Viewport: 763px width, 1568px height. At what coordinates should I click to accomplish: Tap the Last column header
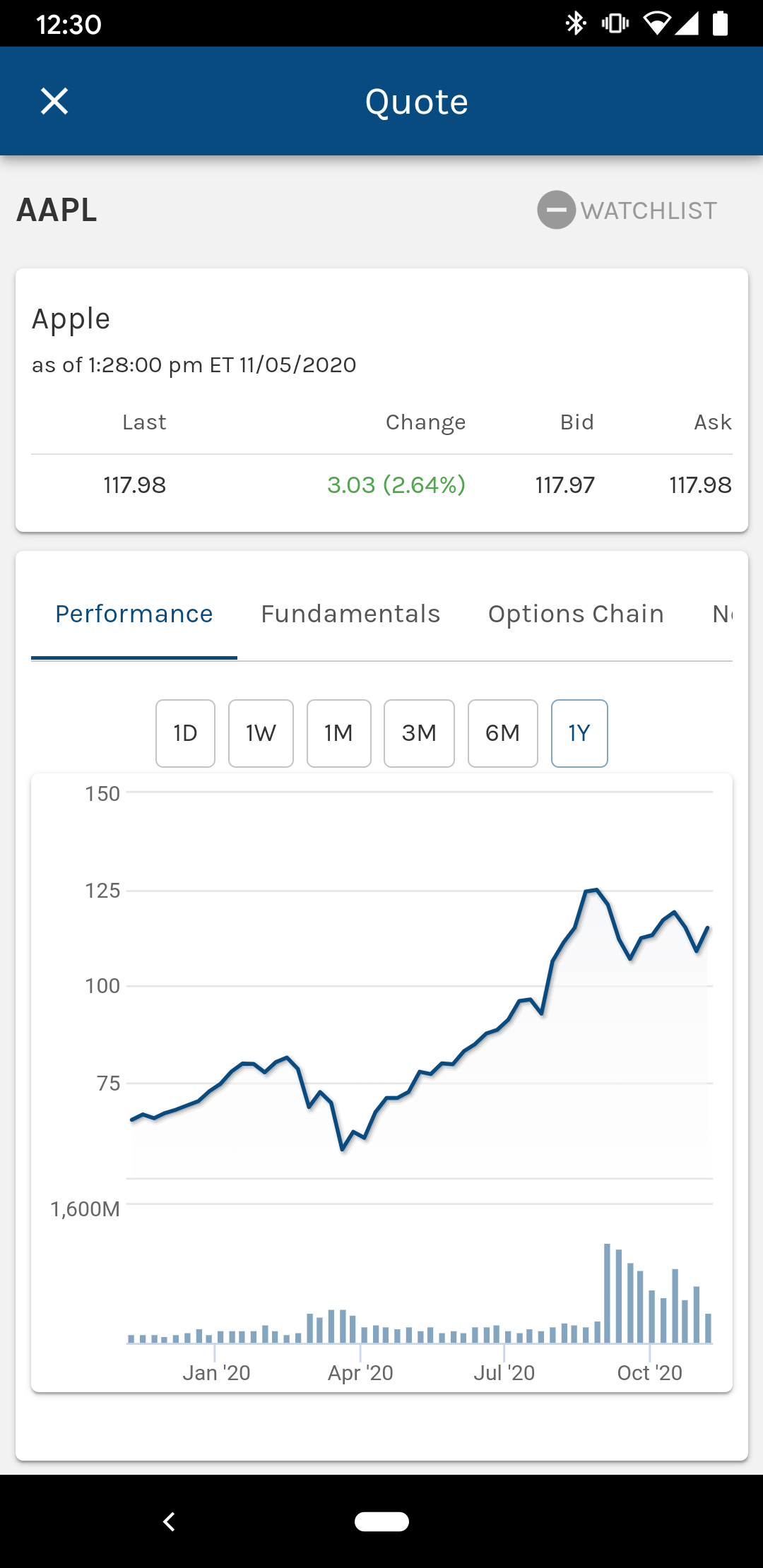pyautogui.click(x=144, y=422)
